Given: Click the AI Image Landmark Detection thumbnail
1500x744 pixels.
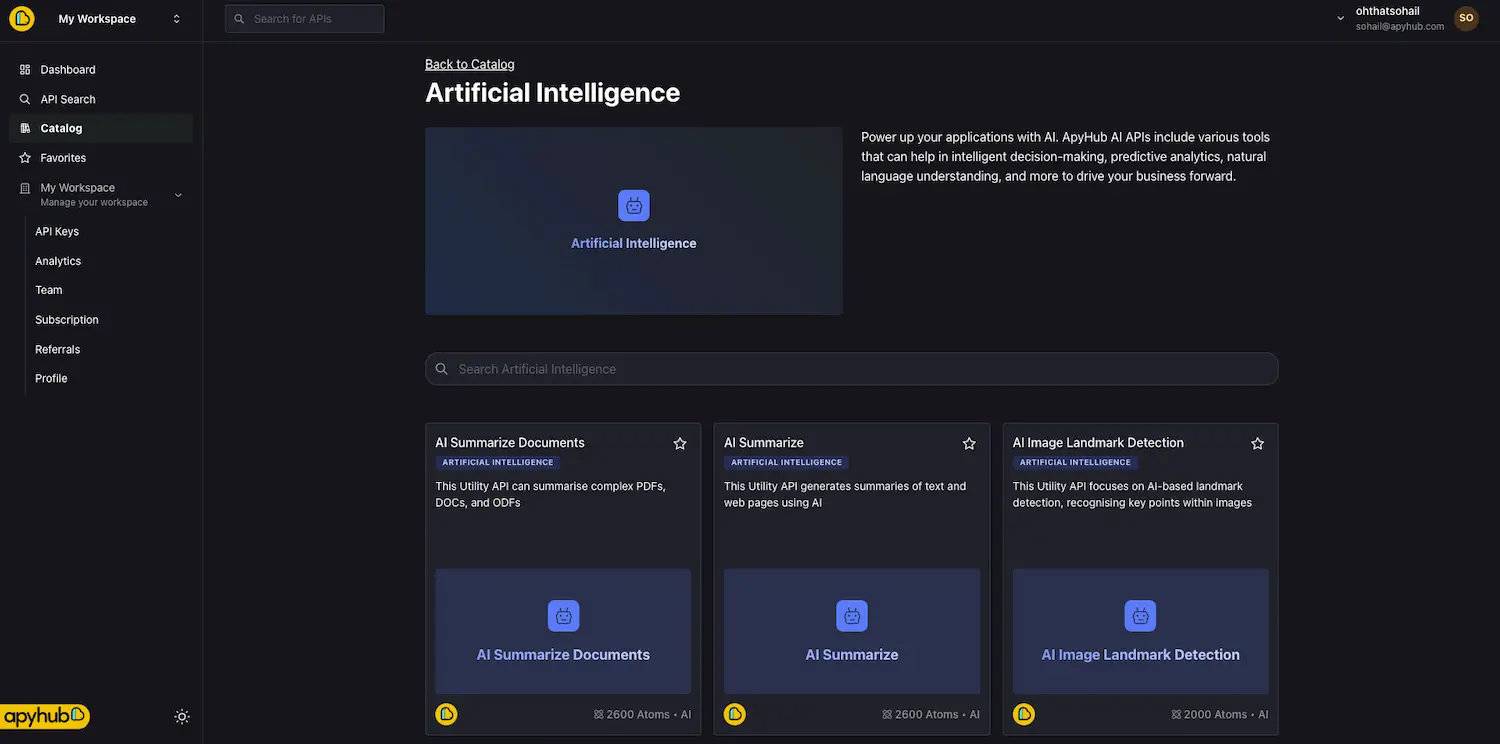Looking at the screenshot, I should click(x=1141, y=632).
